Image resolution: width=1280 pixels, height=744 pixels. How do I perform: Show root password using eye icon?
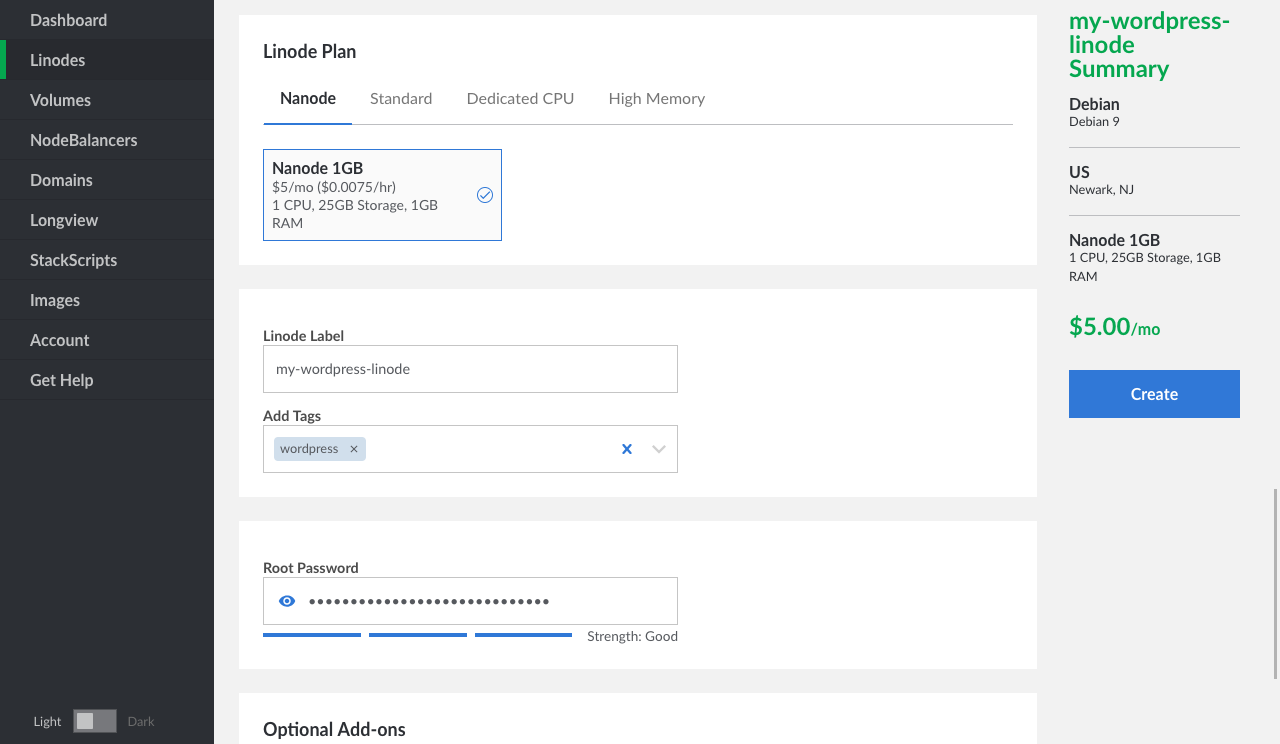[287, 601]
